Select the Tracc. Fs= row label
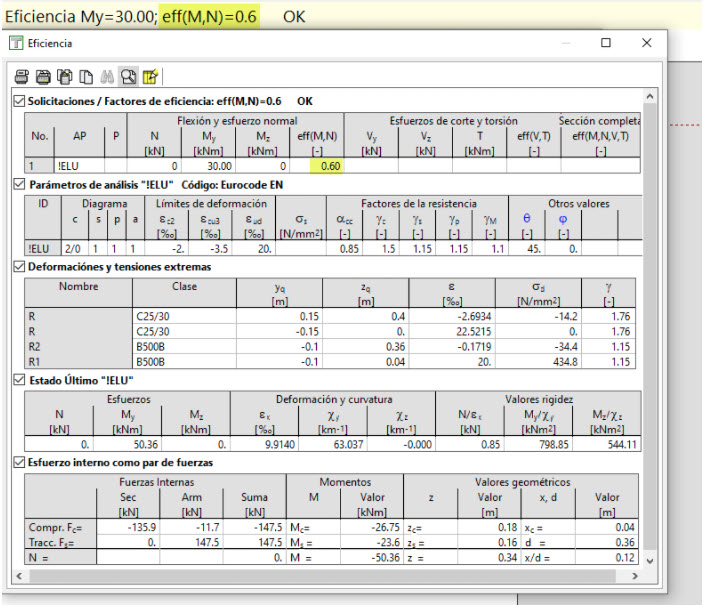 61,542
